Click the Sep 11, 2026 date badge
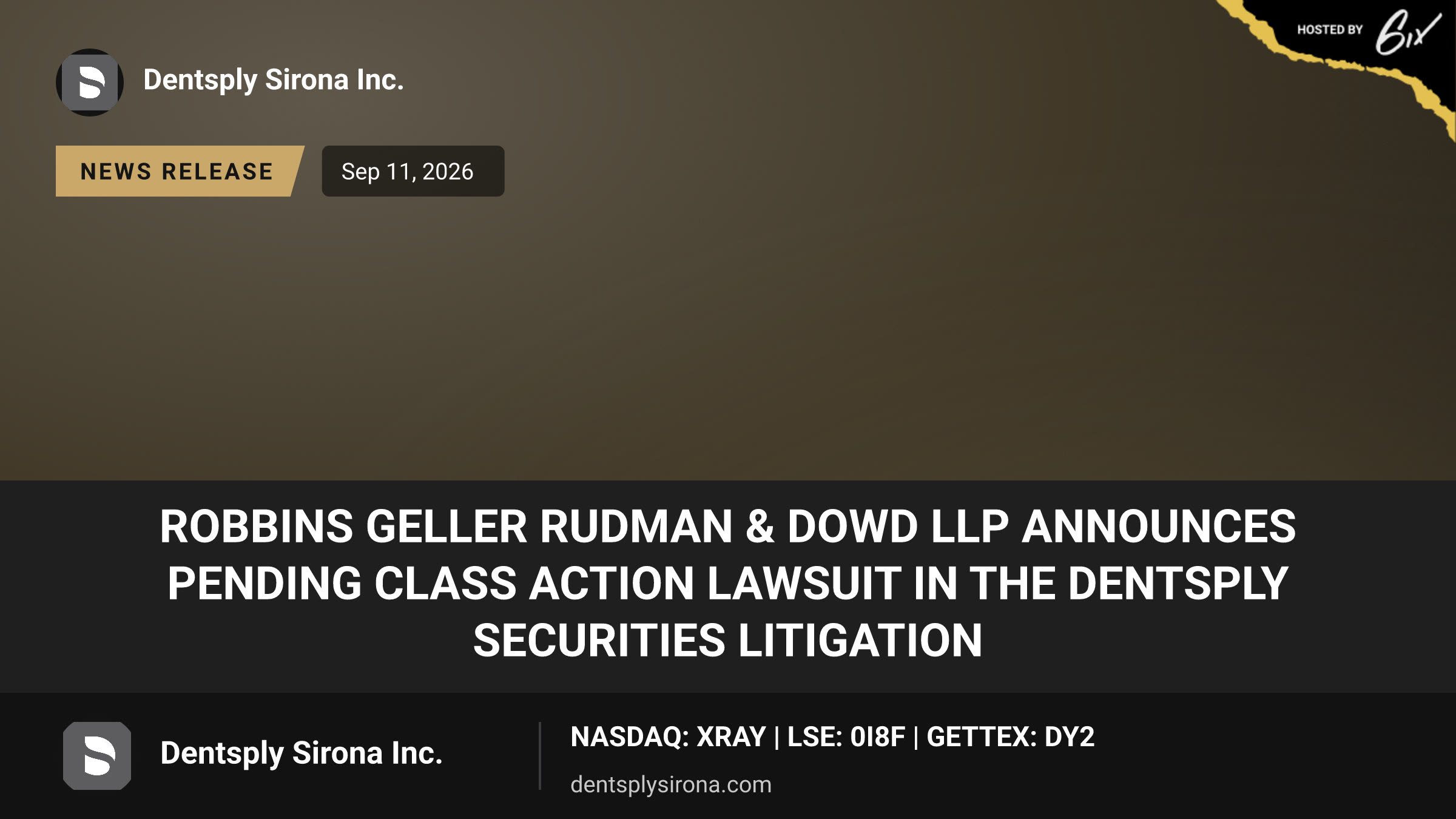 click(413, 171)
